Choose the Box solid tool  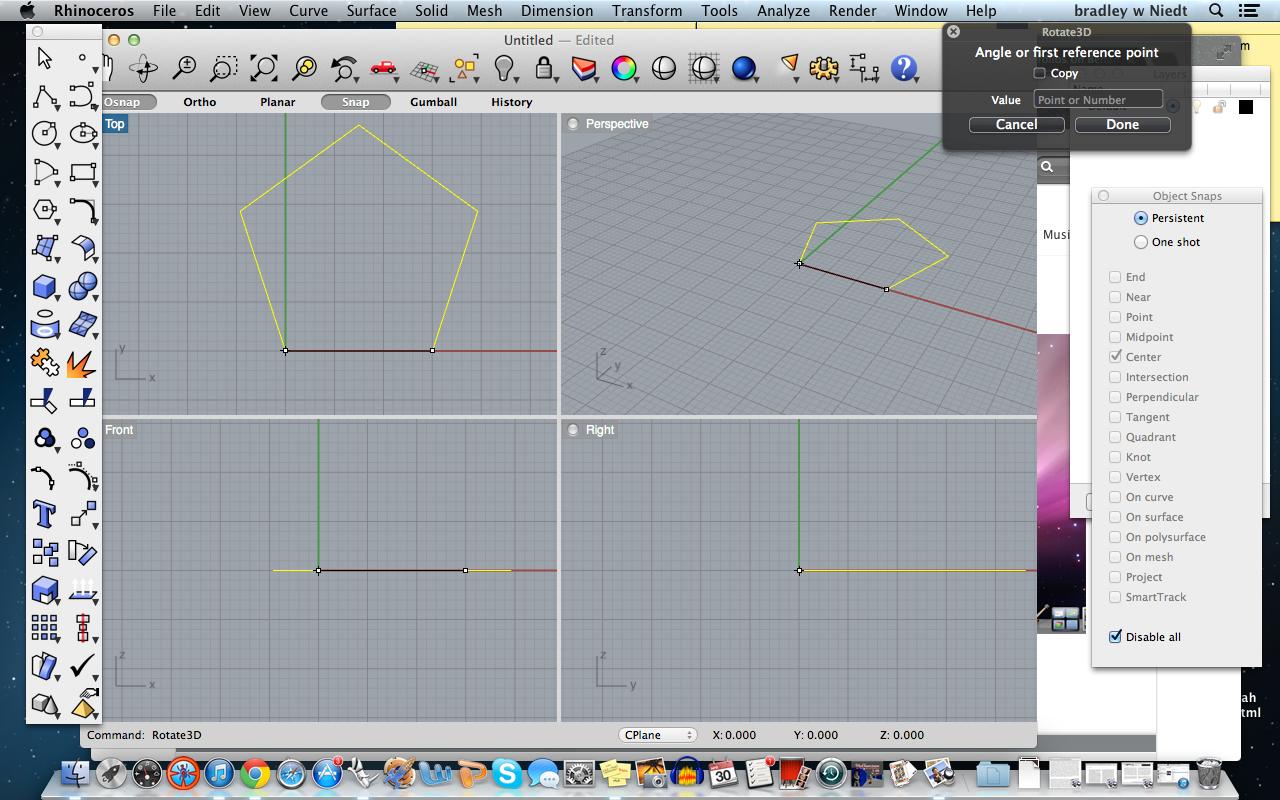click(x=44, y=287)
